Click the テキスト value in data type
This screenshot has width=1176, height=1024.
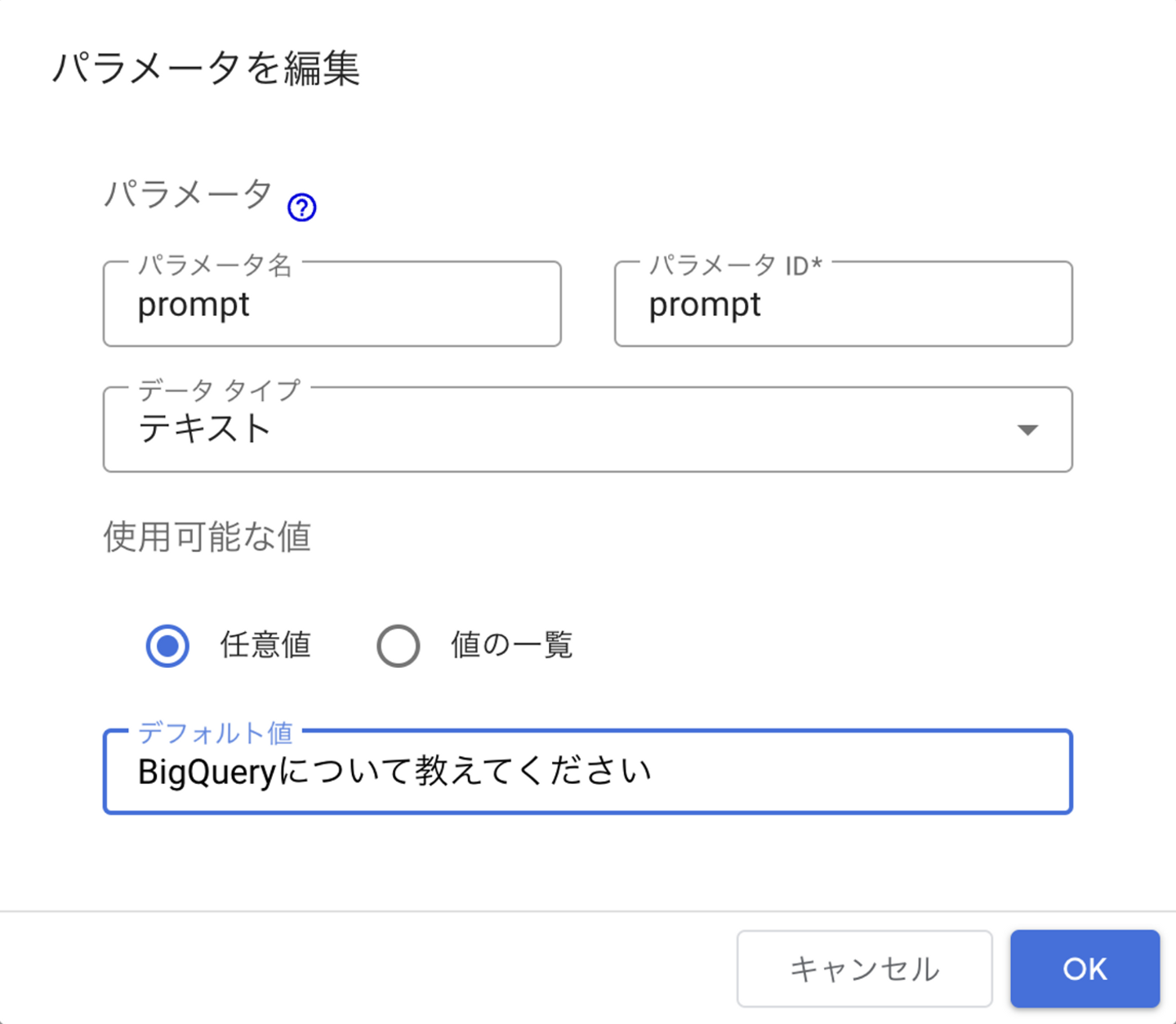click(204, 430)
